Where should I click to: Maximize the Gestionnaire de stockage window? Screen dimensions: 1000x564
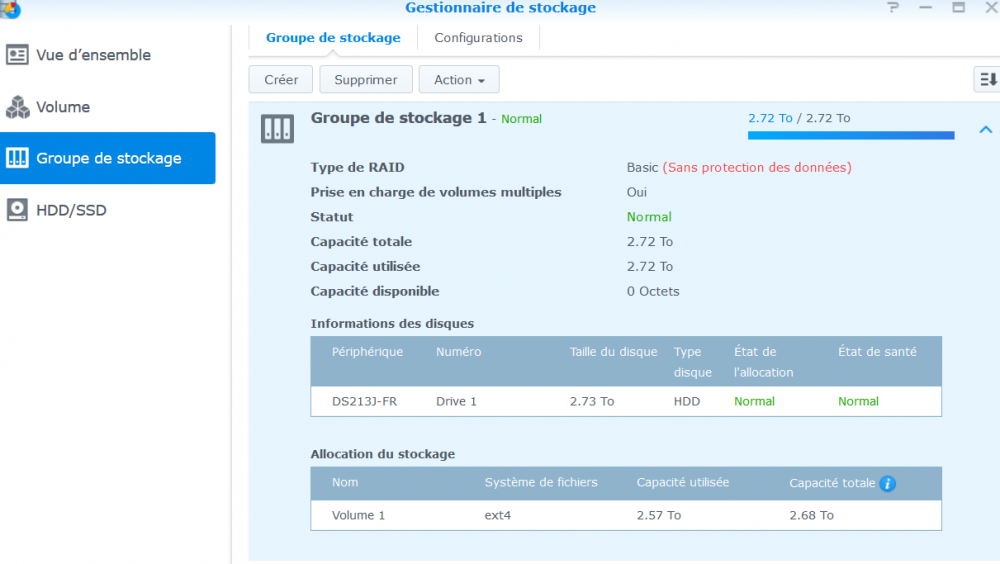point(959,8)
